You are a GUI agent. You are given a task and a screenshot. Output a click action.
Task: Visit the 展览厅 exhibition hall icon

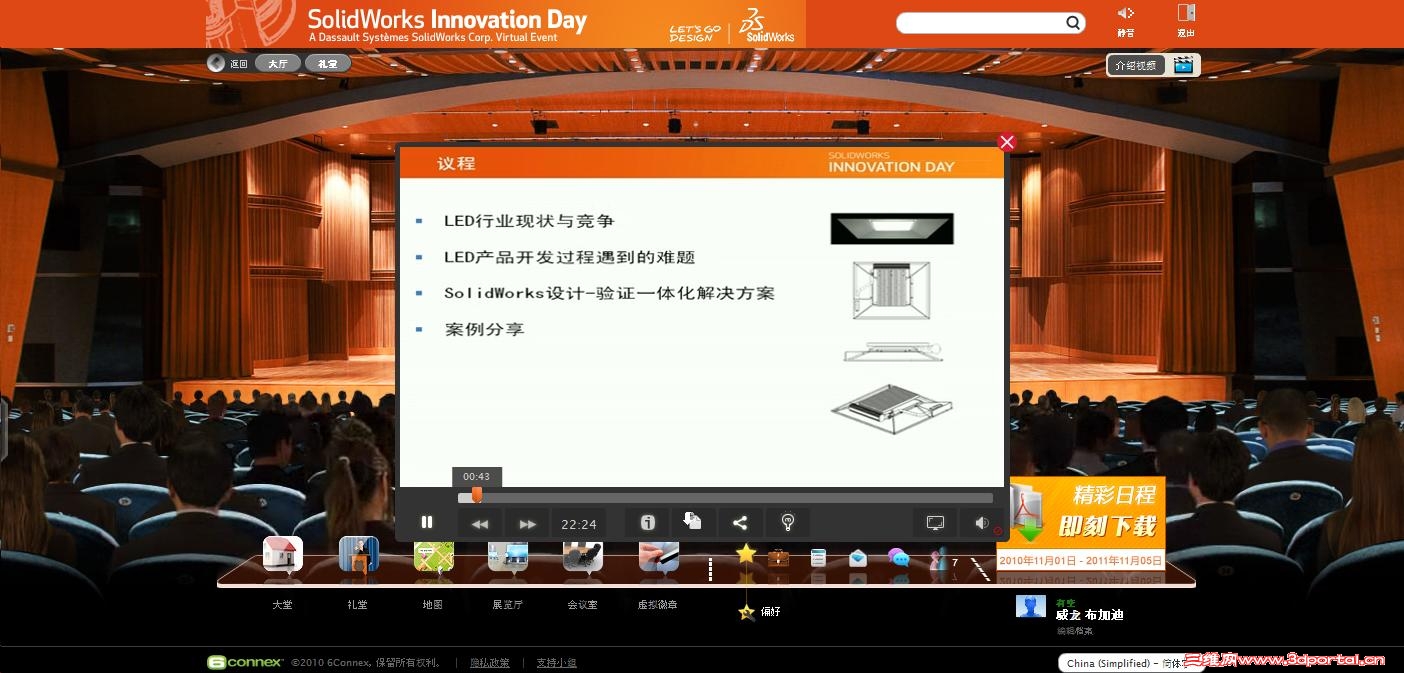tap(508, 555)
